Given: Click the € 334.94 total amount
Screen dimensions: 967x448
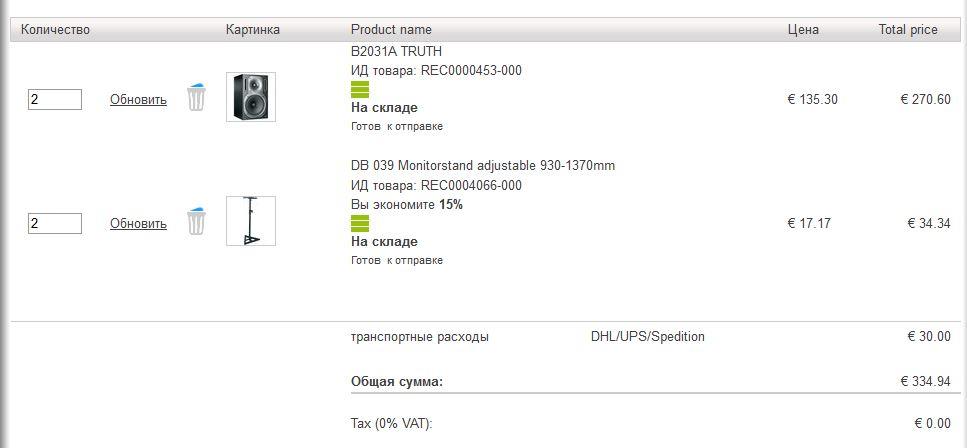Looking at the screenshot, I should (x=925, y=381).
